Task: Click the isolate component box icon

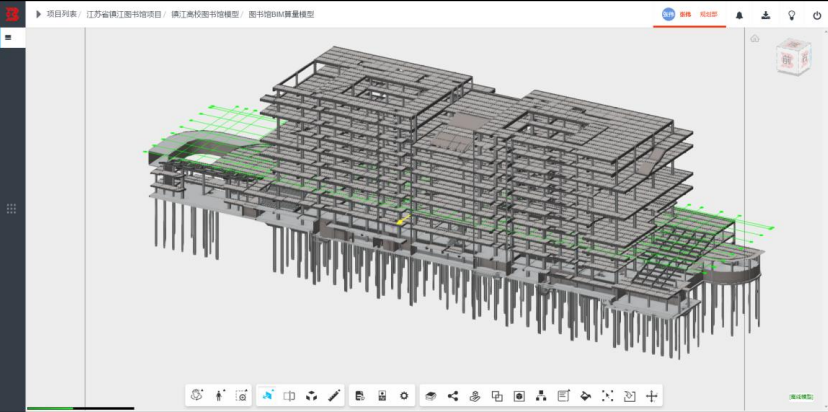Action: pos(519,396)
